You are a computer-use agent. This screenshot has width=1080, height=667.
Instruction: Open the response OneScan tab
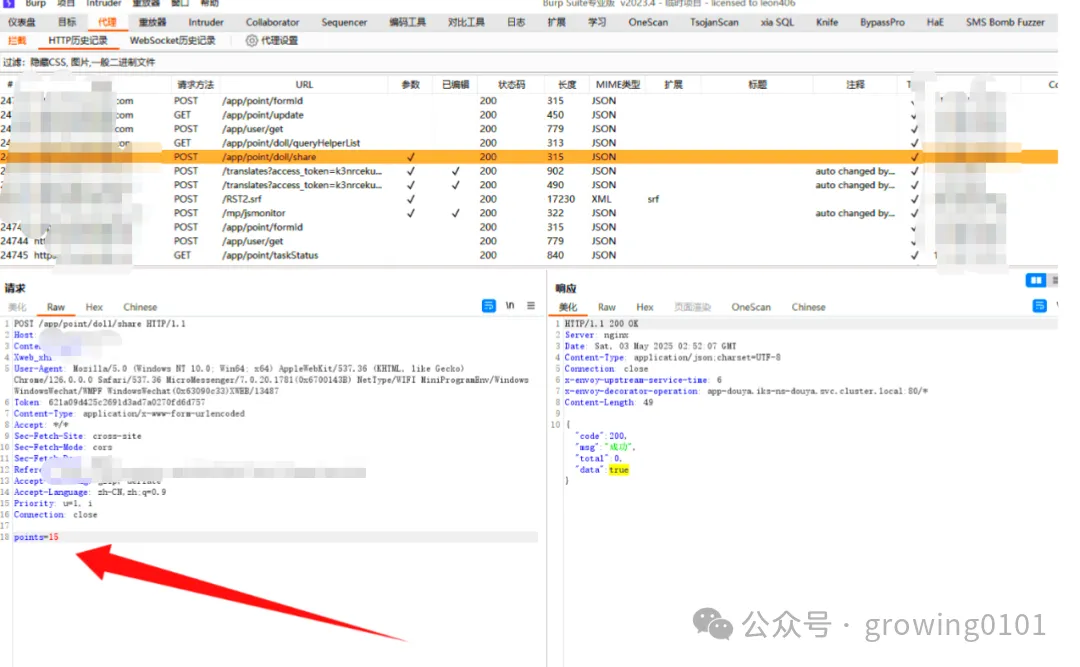[751, 307]
